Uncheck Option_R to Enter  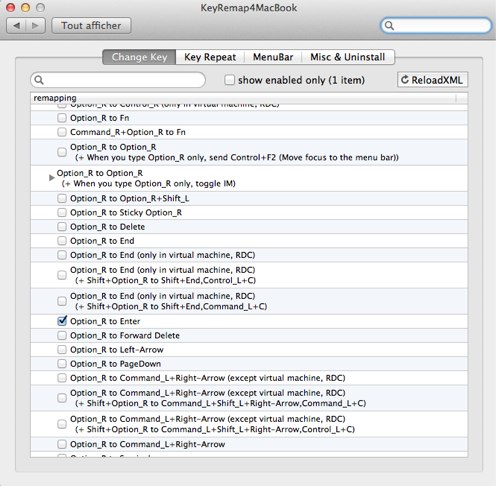coord(62,321)
